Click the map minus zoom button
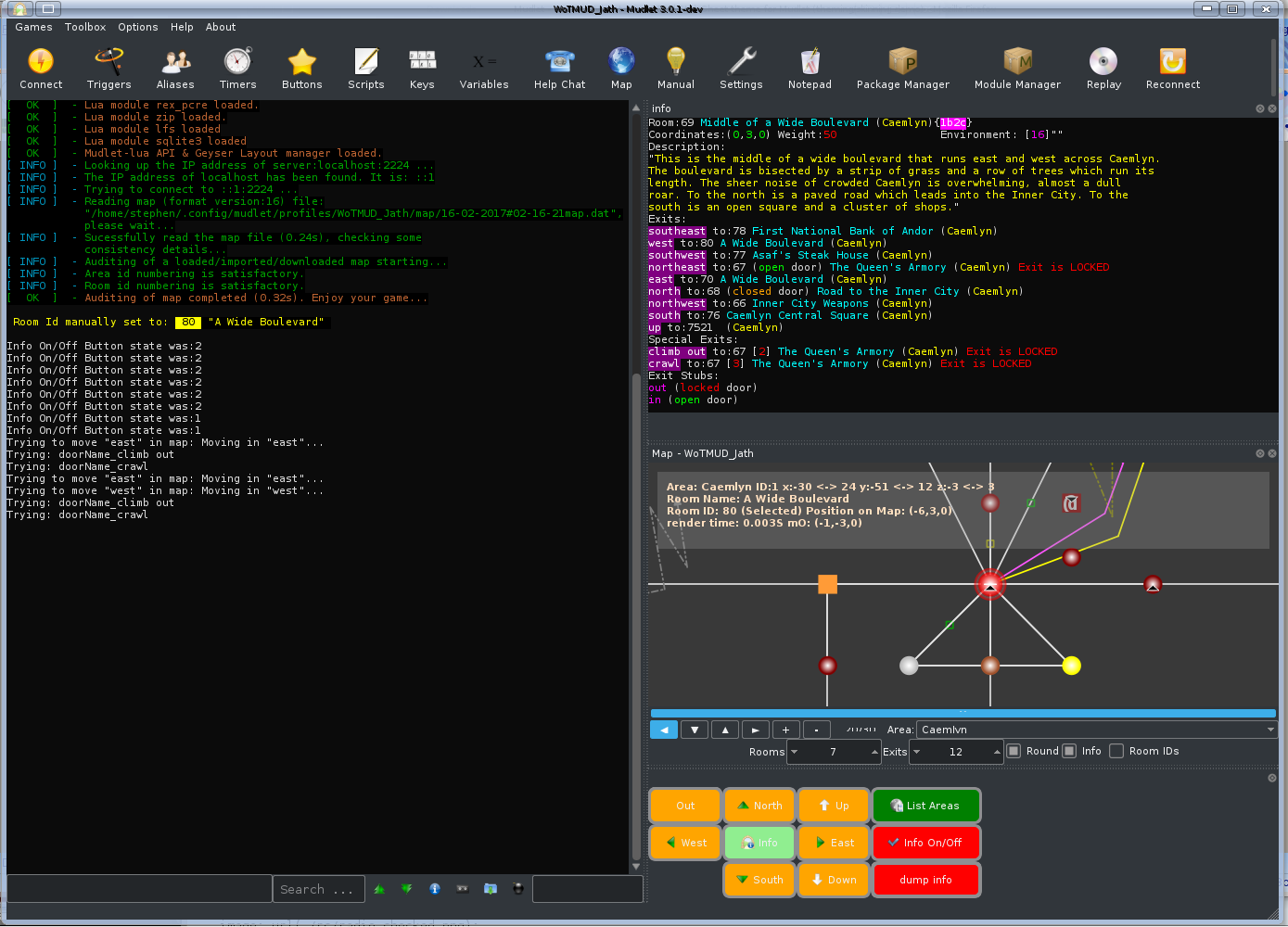Image resolution: width=1288 pixels, height=927 pixels. click(816, 730)
